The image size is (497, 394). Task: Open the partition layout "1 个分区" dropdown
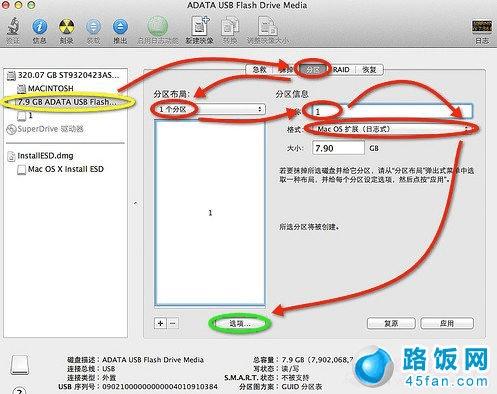point(209,109)
